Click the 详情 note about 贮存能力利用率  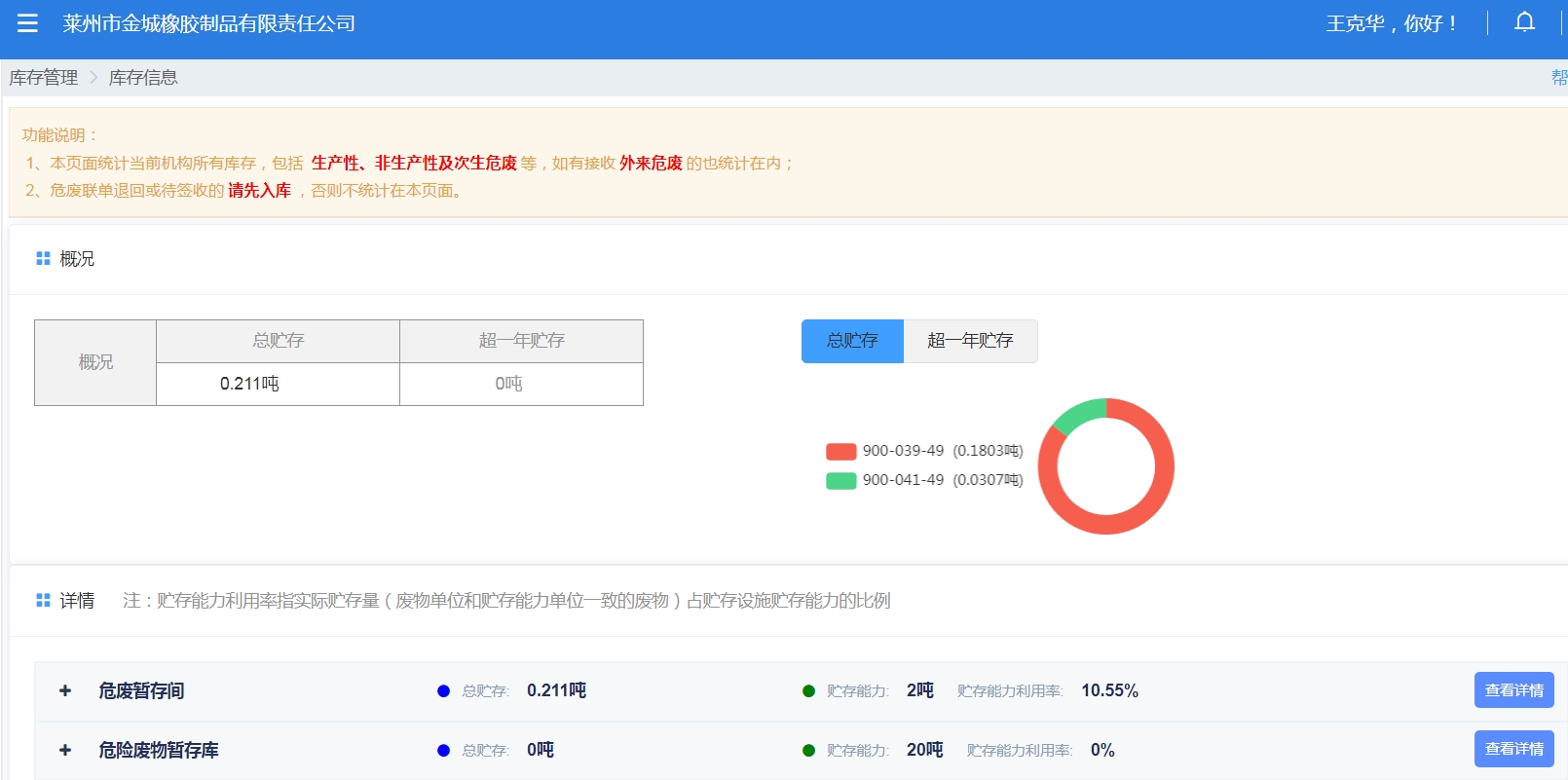pos(506,601)
